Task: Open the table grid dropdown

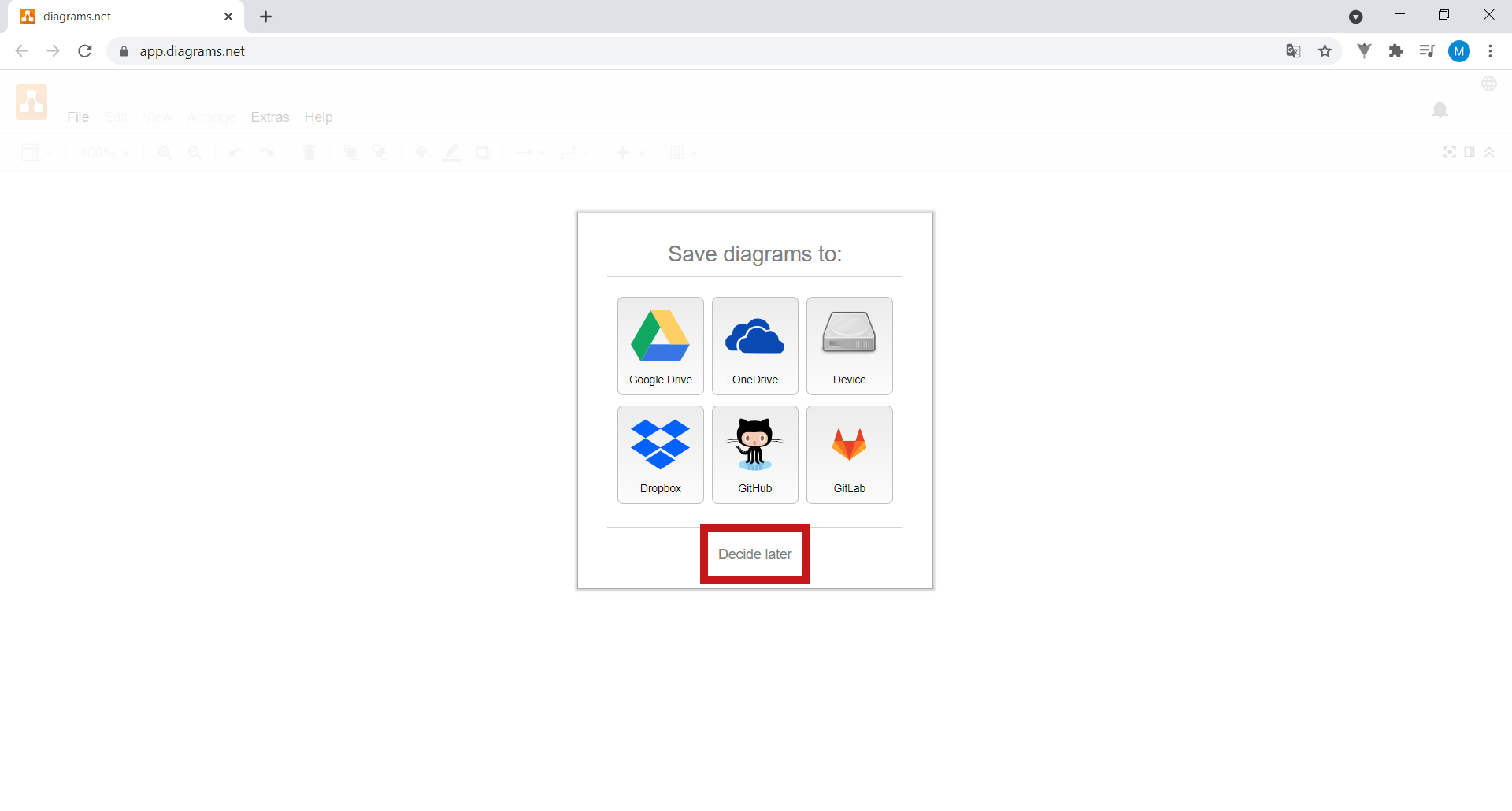Action: pyautogui.click(x=684, y=153)
